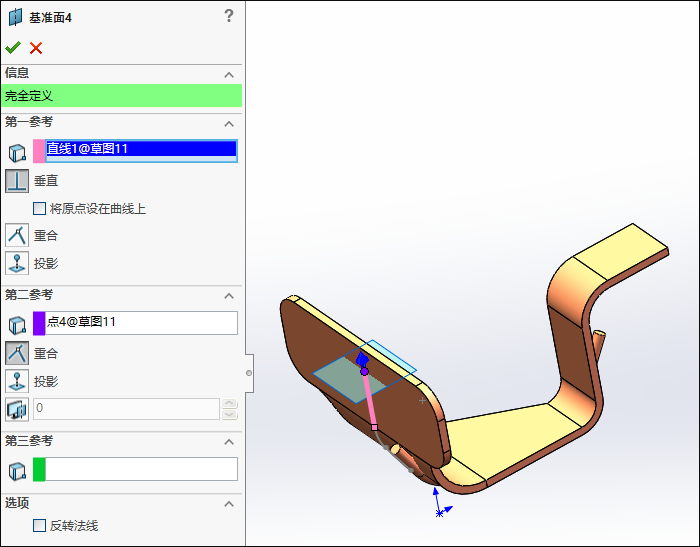Click the pink sketch line endpoint square

point(375,427)
